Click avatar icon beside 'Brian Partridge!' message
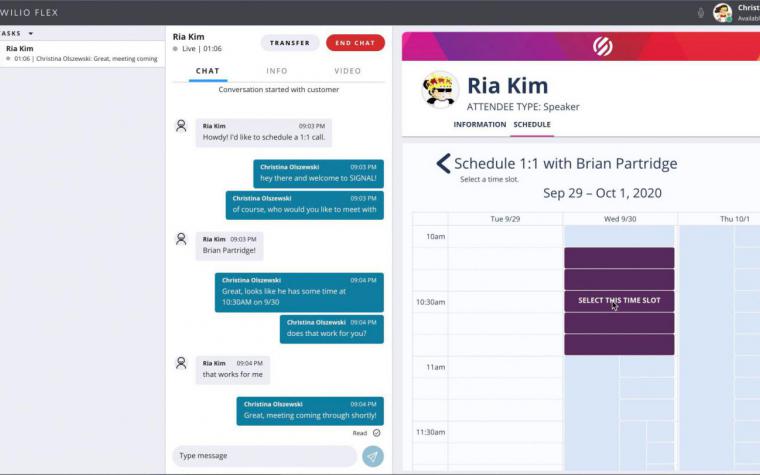Viewport: 760px width, 475px height. coord(181,239)
